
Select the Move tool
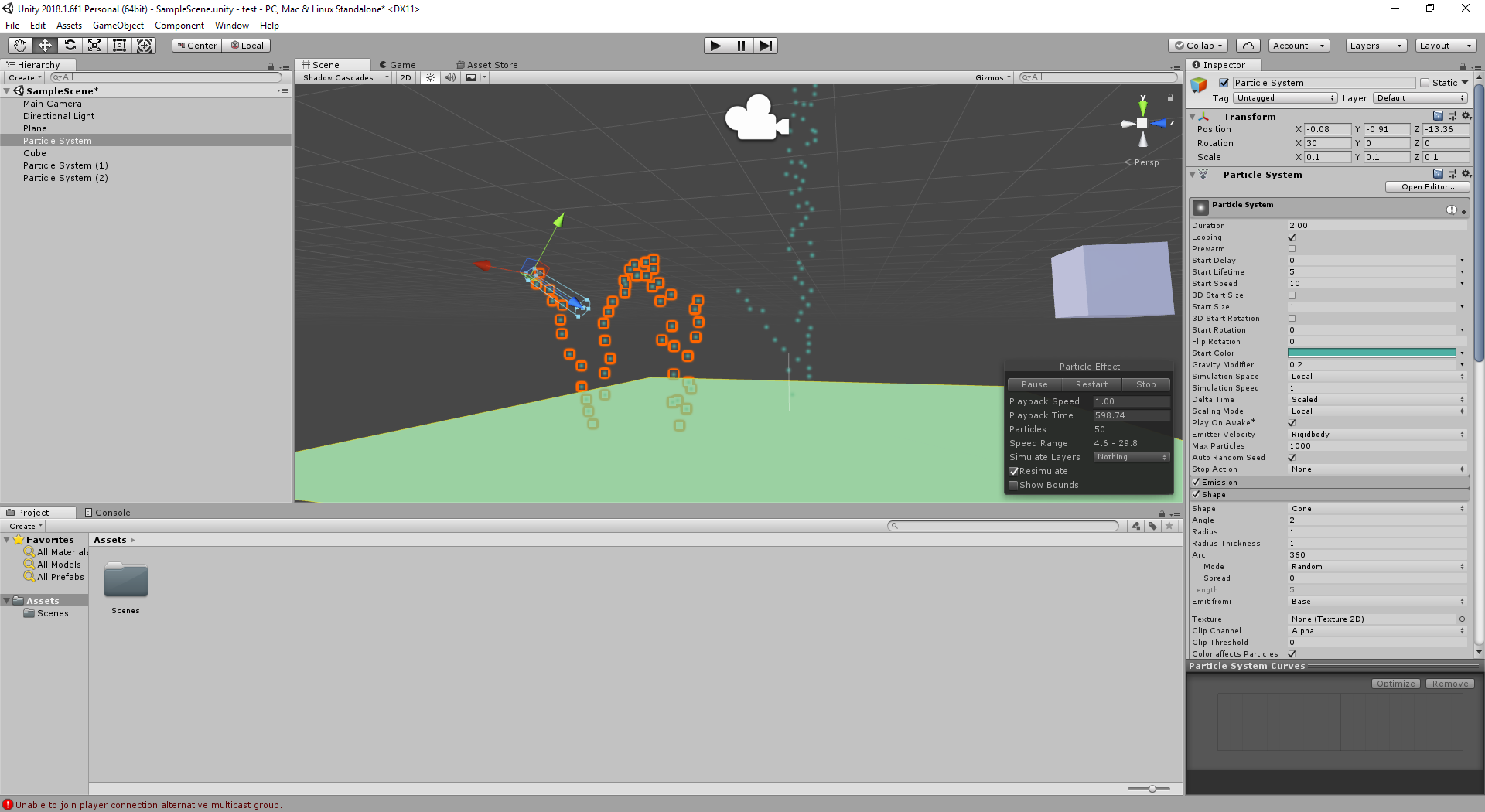[x=45, y=46]
